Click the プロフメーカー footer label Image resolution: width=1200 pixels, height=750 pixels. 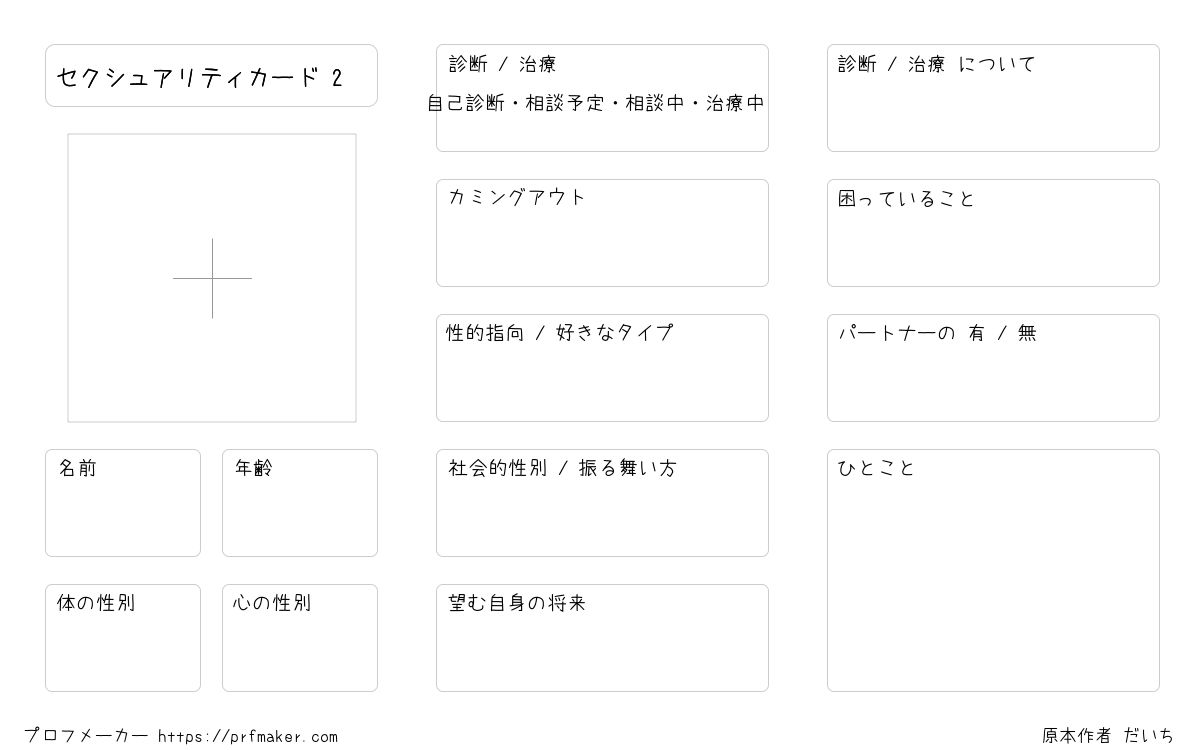pyautogui.click(x=86, y=736)
